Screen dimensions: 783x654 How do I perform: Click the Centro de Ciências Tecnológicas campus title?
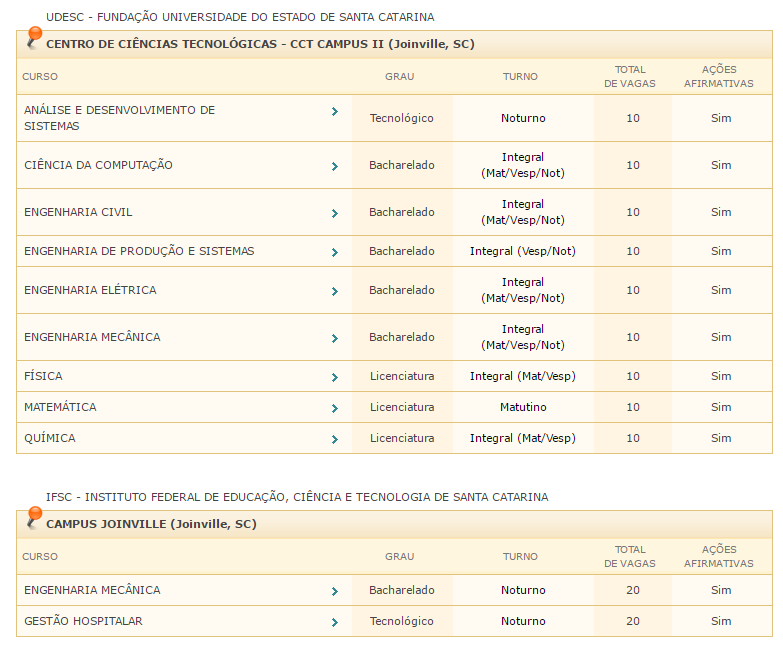point(260,44)
